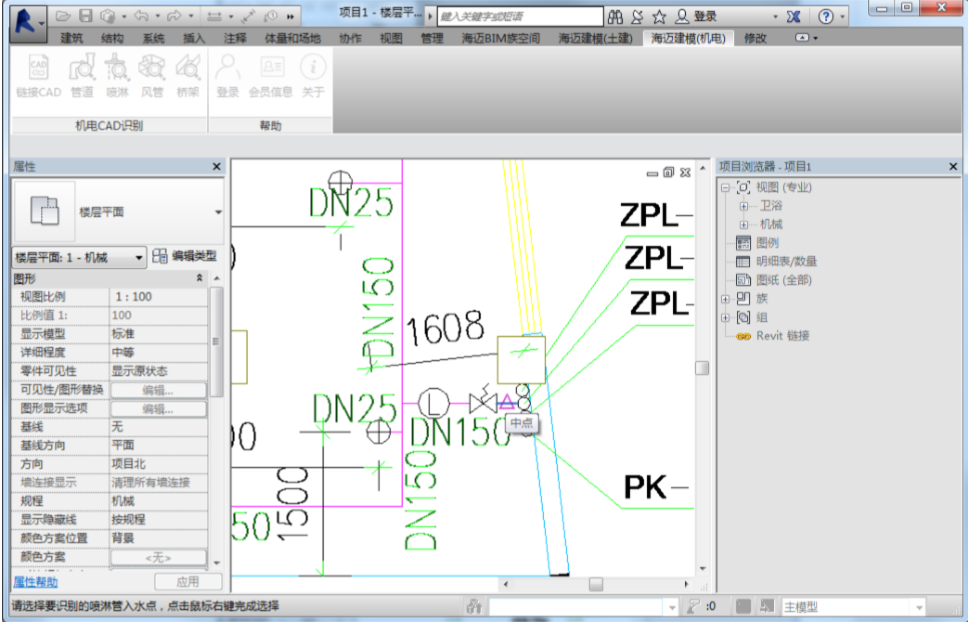Click the 编辑类型 button
The height and width of the screenshot is (622, 968).
pos(184,257)
